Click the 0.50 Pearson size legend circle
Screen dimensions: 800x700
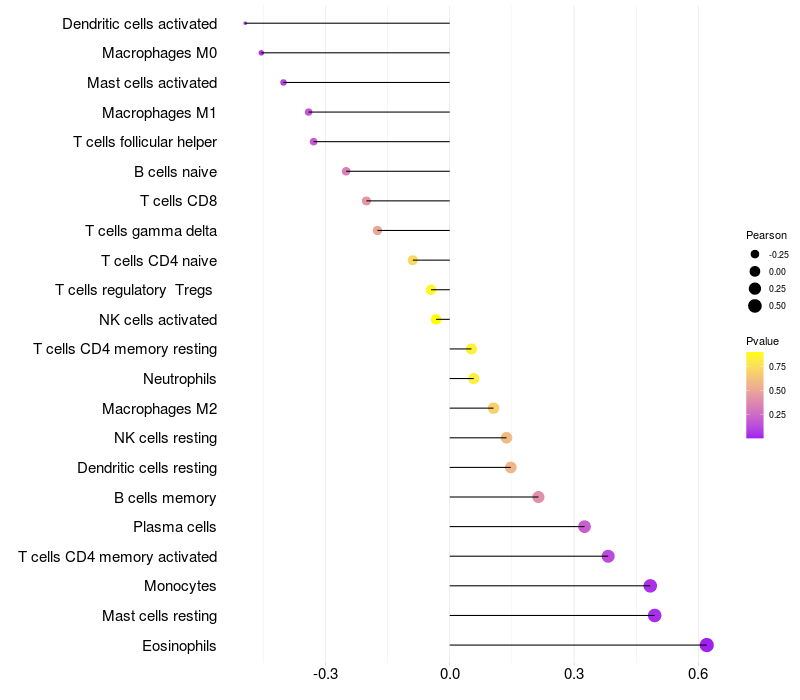[x=755, y=306]
